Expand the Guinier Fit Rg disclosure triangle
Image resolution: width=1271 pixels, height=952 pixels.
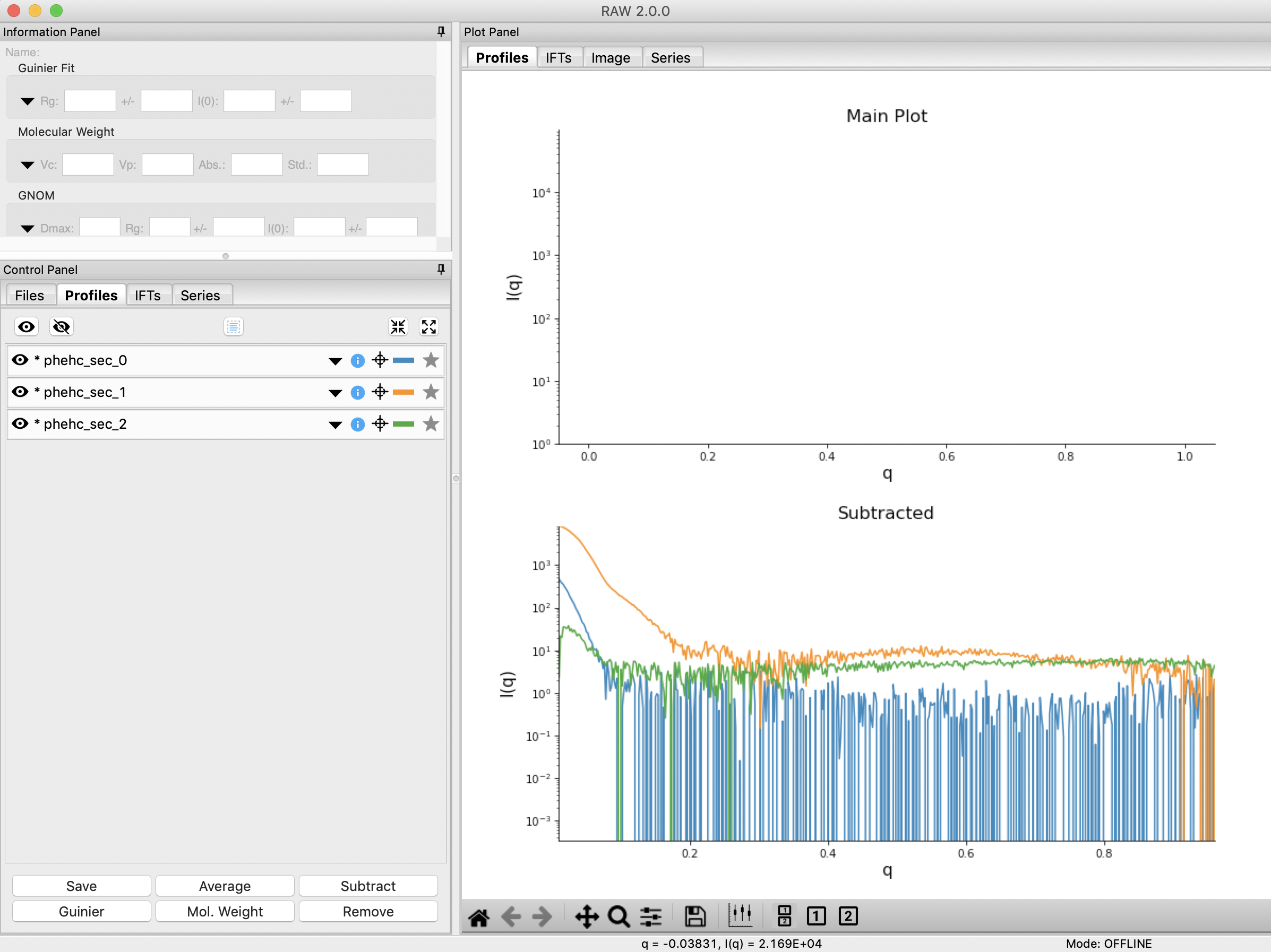click(x=27, y=102)
